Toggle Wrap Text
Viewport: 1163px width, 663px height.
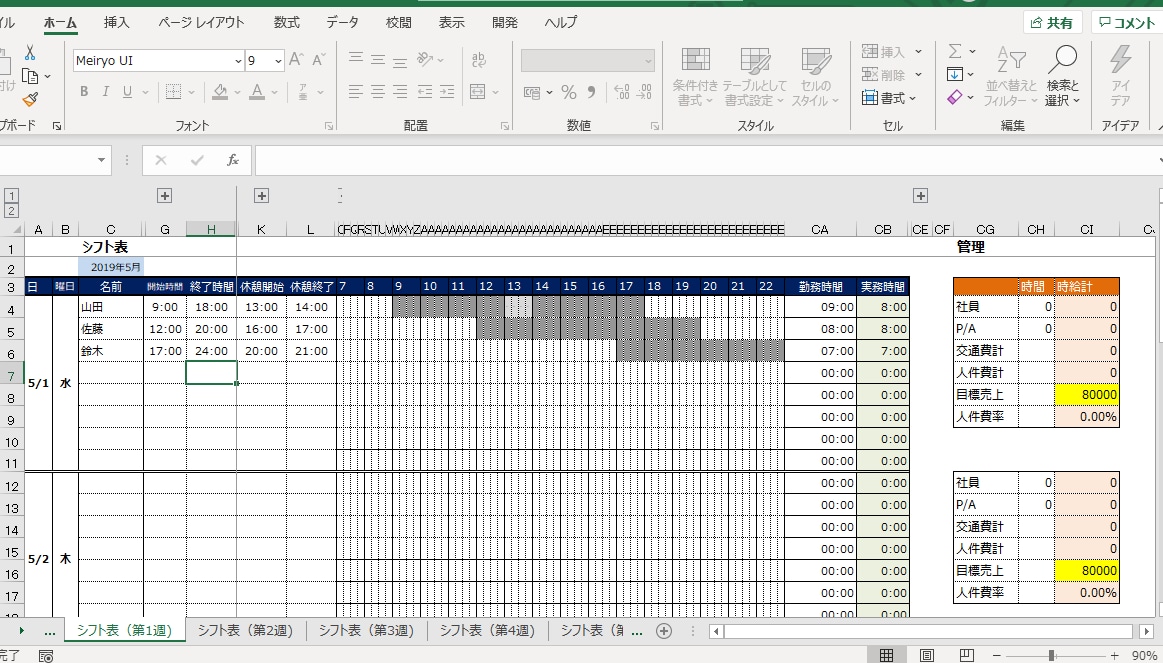coord(479,59)
